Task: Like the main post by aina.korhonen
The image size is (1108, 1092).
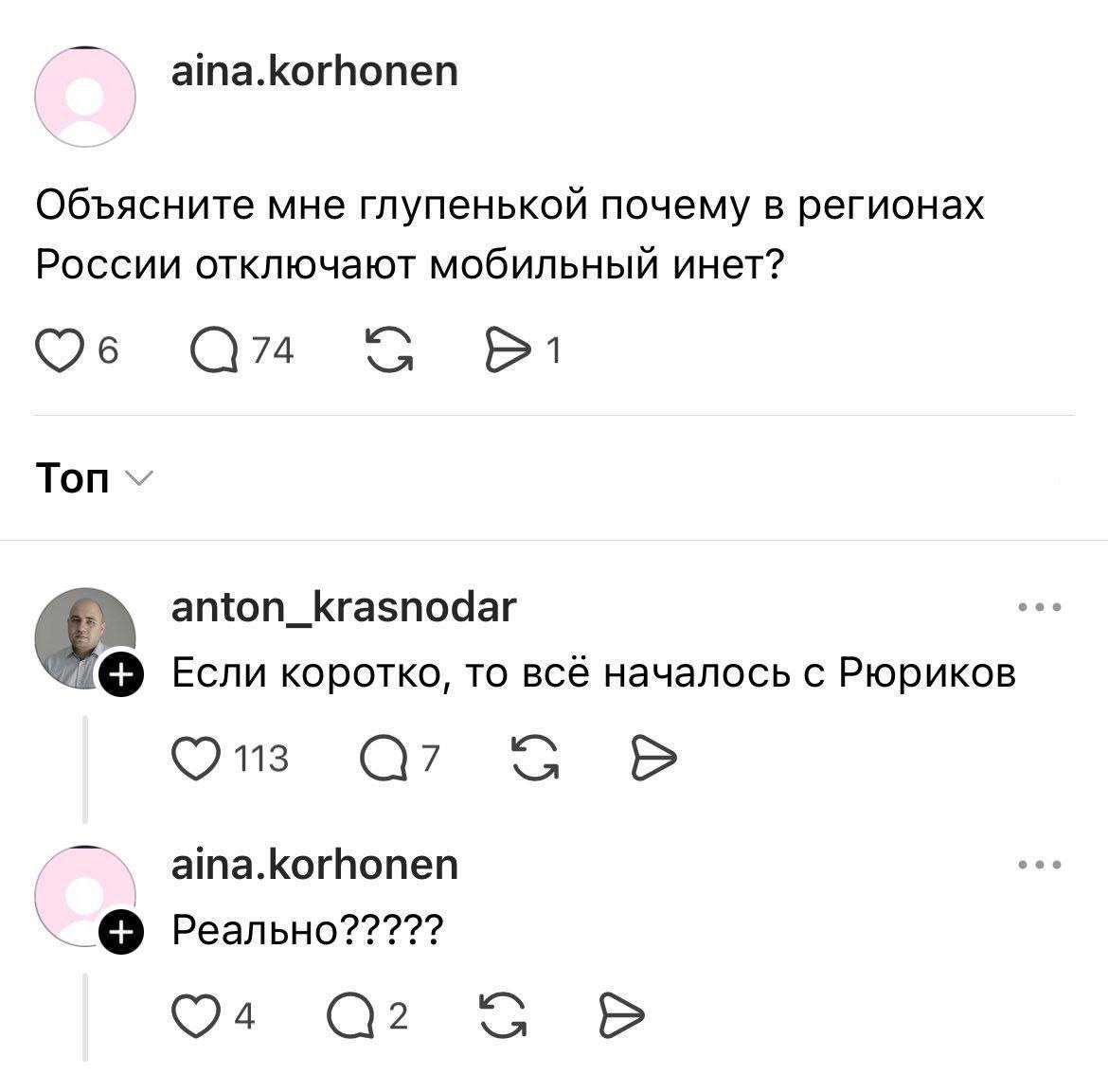Action: [59, 351]
